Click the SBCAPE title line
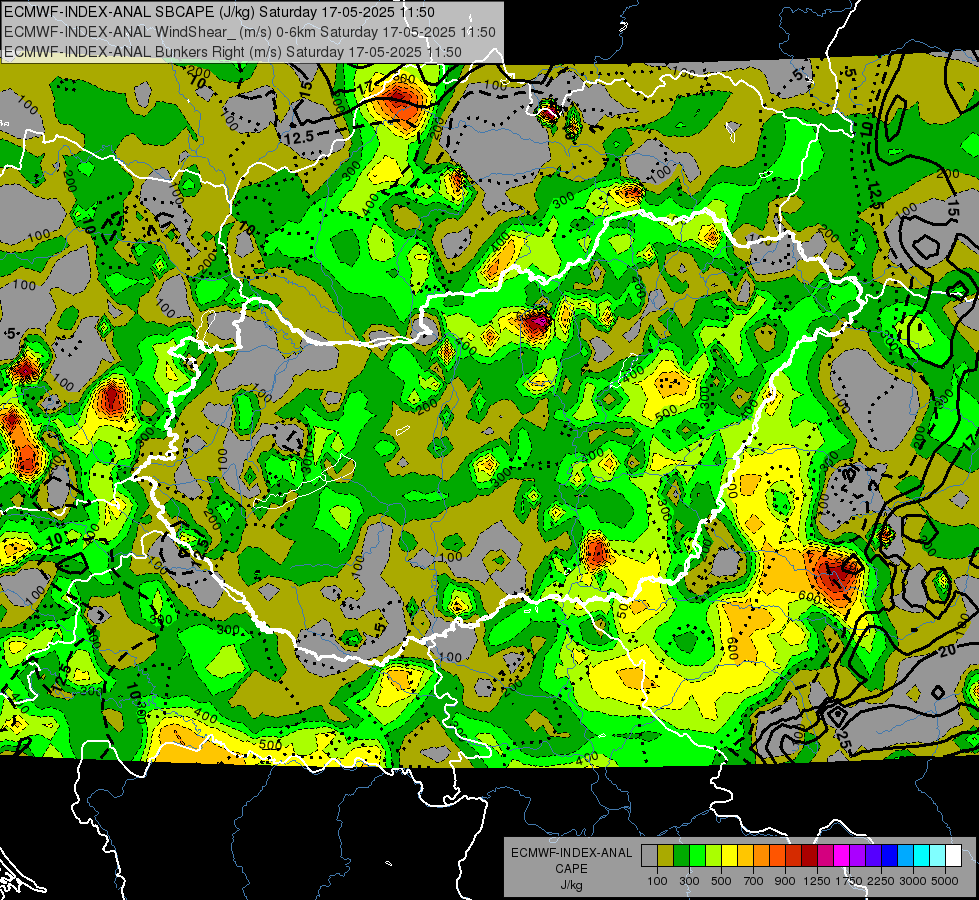 pos(219,12)
